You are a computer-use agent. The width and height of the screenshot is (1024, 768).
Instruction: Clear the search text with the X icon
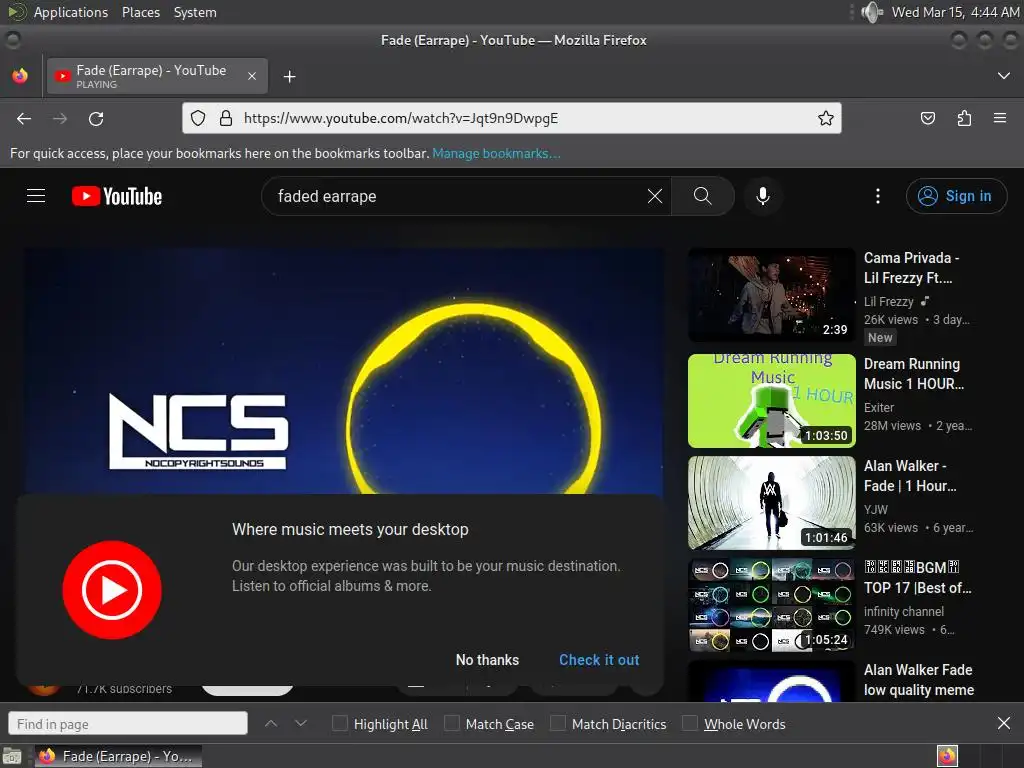[x=654, y=196]
